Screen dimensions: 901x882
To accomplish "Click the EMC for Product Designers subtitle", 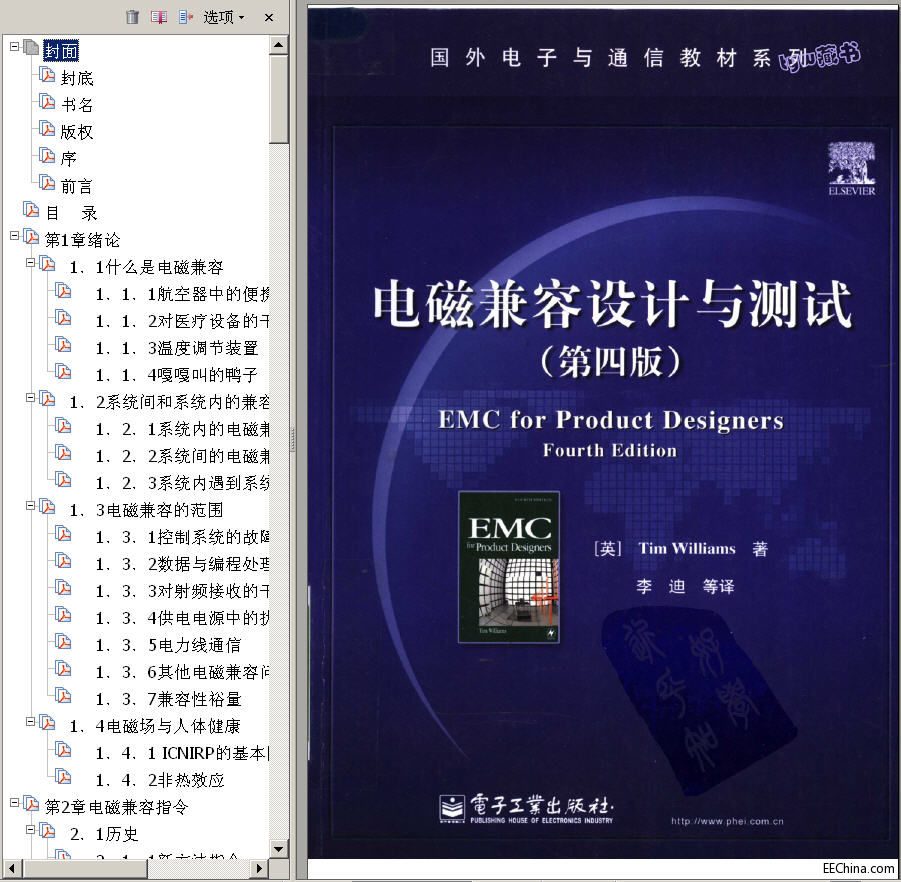I will [x=611, y=420].
